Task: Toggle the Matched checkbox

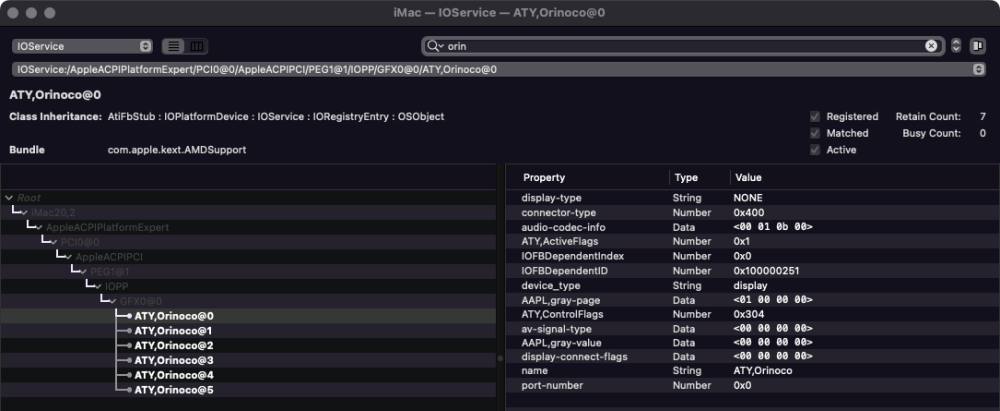Action: pyautogui.click(x=814, y=133)
